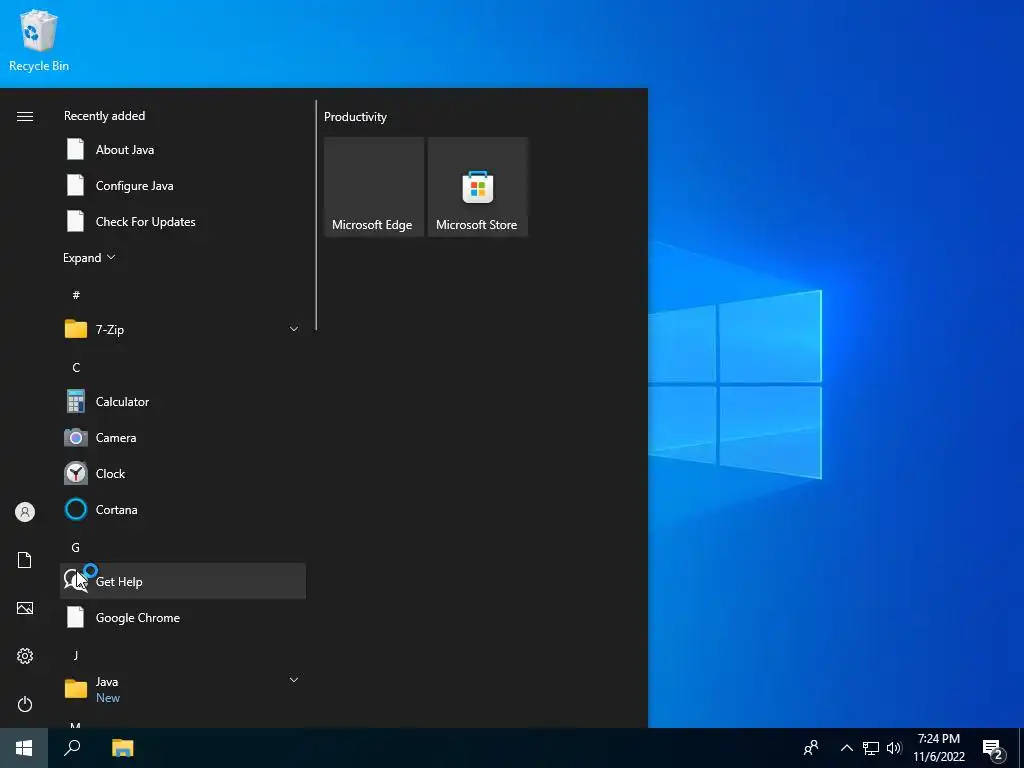Open File Explorer from the taskbar

click(x=122, y=748)
